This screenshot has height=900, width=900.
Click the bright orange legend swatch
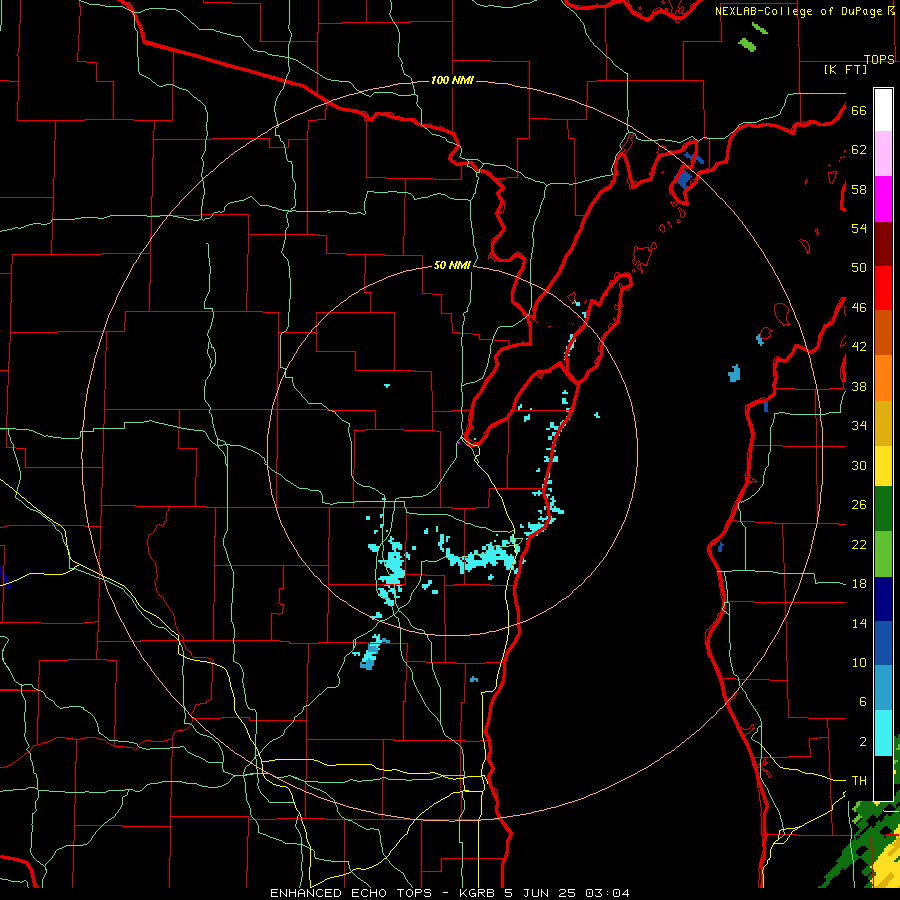click(883, 378)
